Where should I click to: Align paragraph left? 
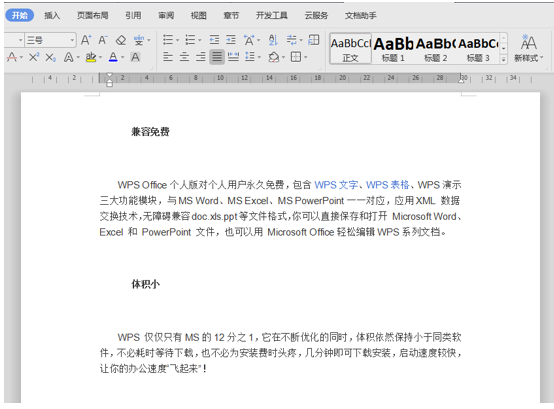click(x=168, y=57)
